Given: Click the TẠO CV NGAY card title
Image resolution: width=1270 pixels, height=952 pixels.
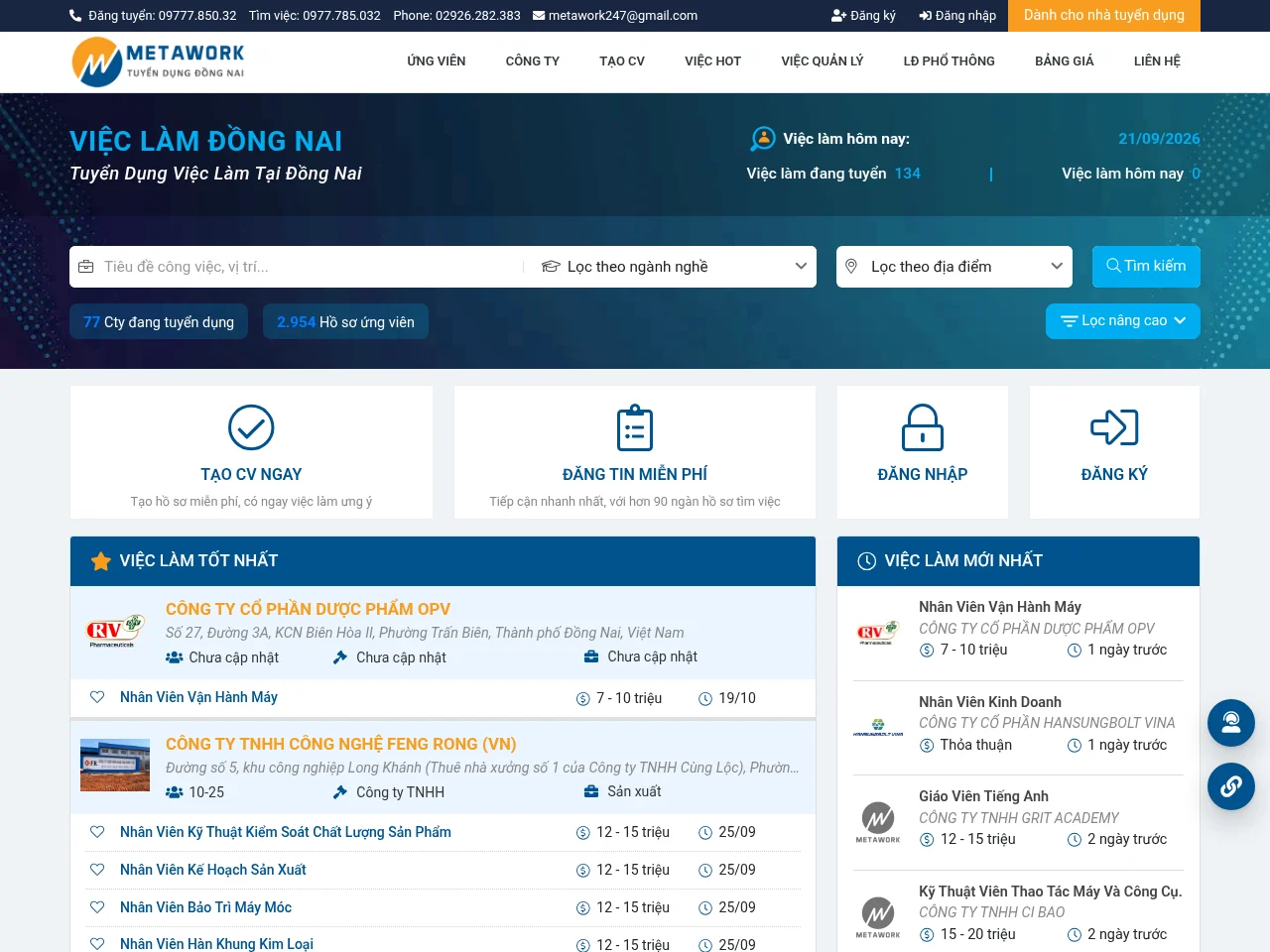Looking at the screenshot, I should coord(251,474).
